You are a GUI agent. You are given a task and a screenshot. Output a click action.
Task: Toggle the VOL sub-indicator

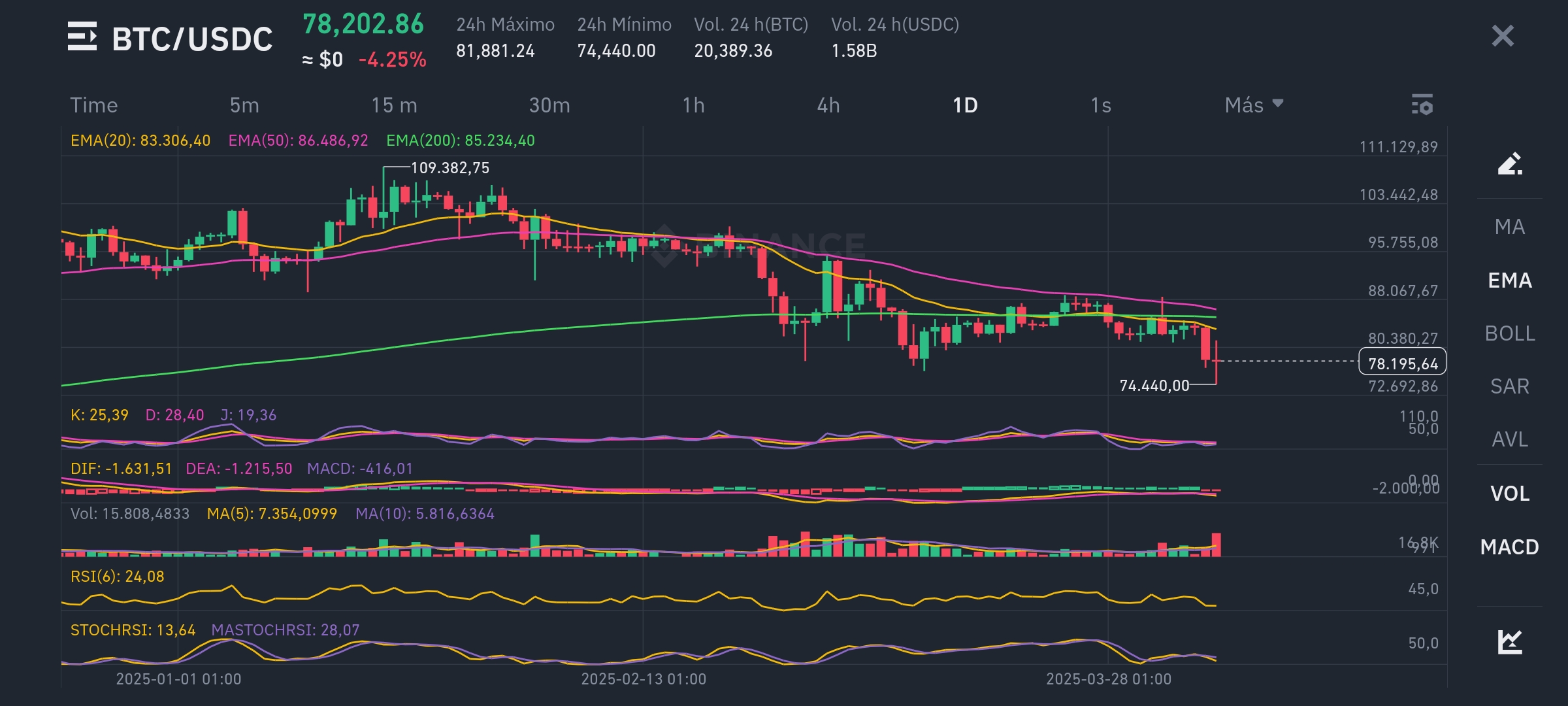[x=1510, y=493]
